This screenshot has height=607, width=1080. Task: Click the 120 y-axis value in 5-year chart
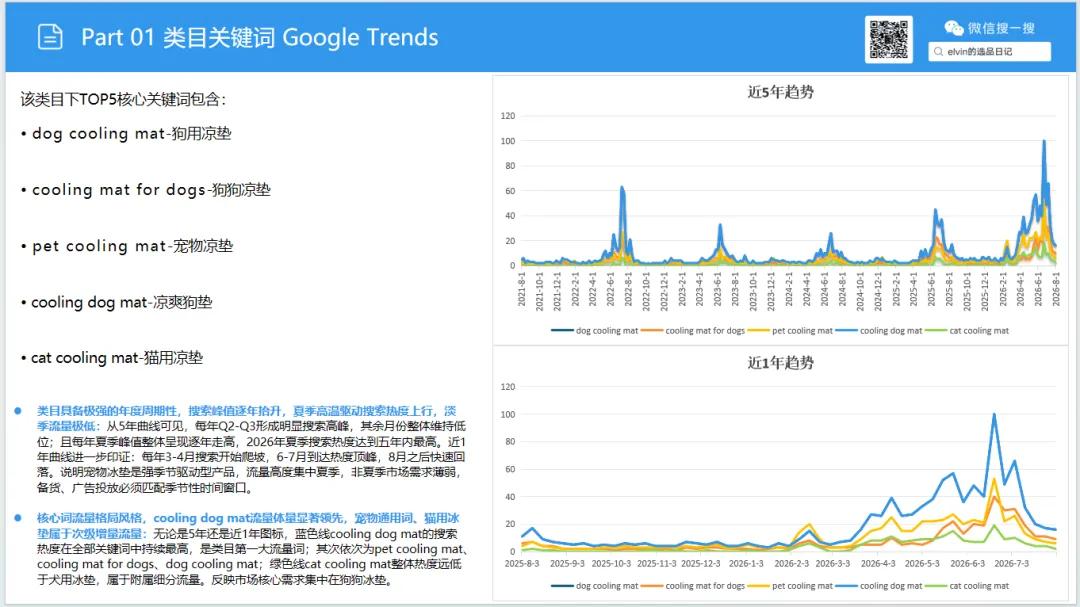508,116
